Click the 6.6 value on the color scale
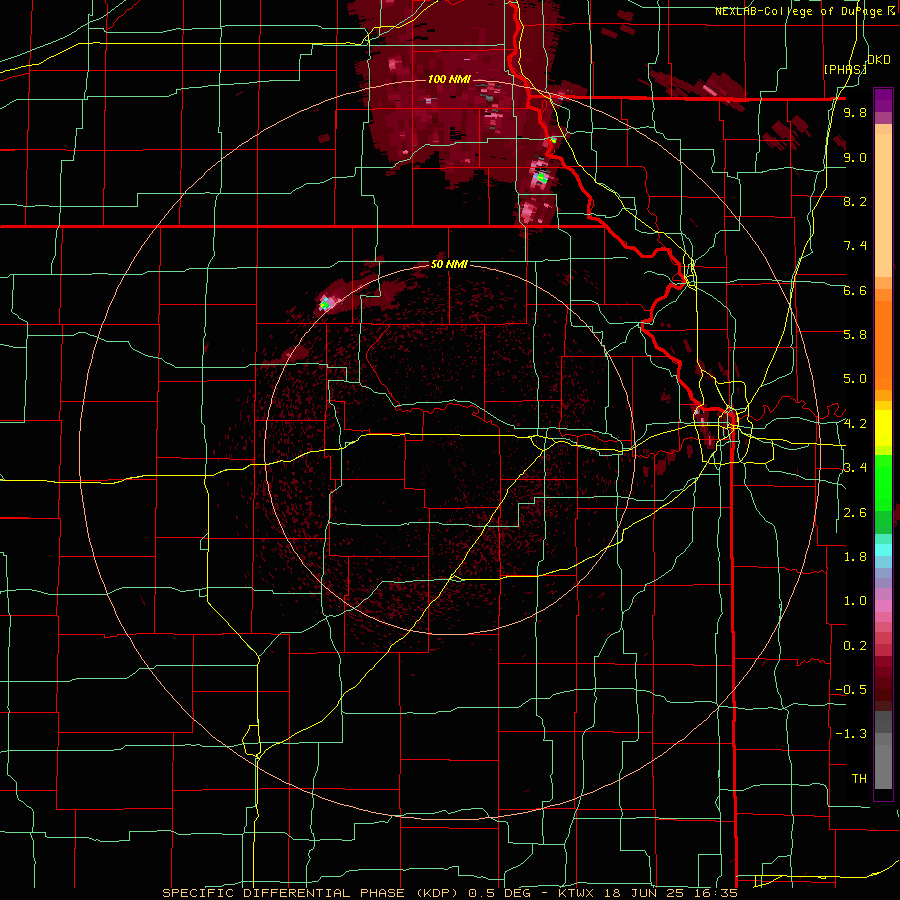Image resolution: width=900 pixels, height=900 pixels. tap(855, 290)
